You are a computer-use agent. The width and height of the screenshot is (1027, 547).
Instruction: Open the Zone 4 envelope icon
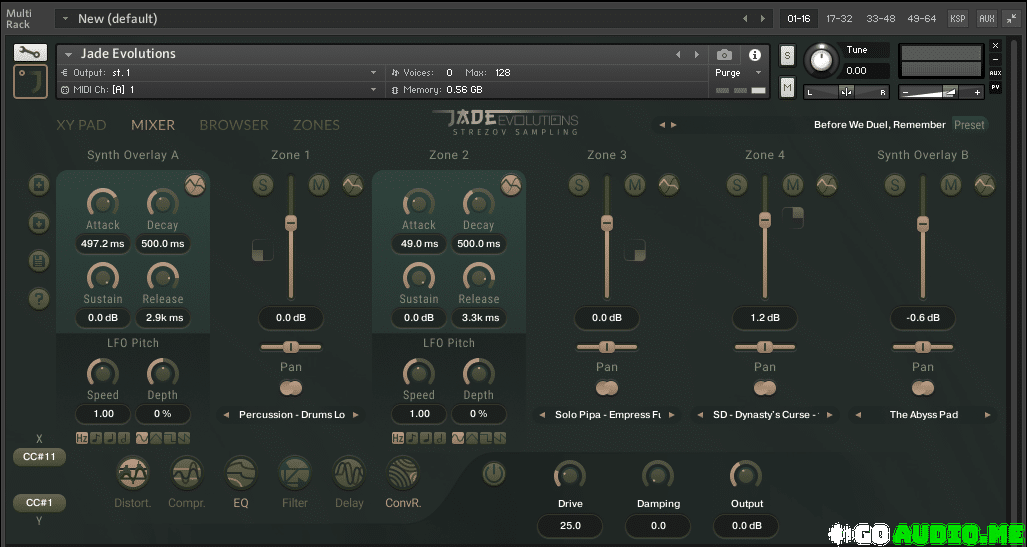tap(827, 185)
